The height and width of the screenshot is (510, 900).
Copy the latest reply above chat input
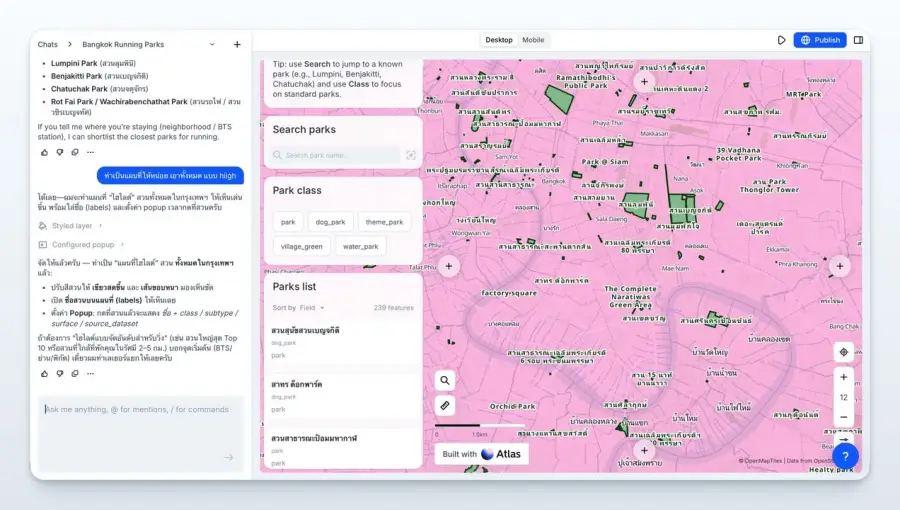click(x=75, y=373)
